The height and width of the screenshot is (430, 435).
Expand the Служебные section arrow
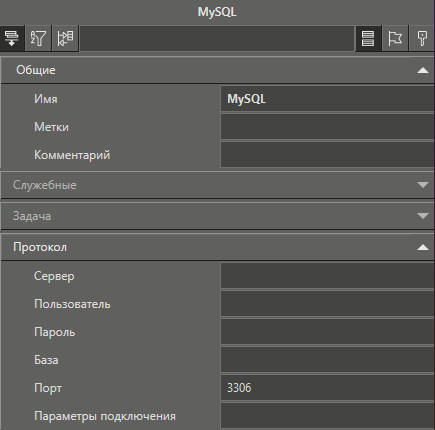pos(423,185)
